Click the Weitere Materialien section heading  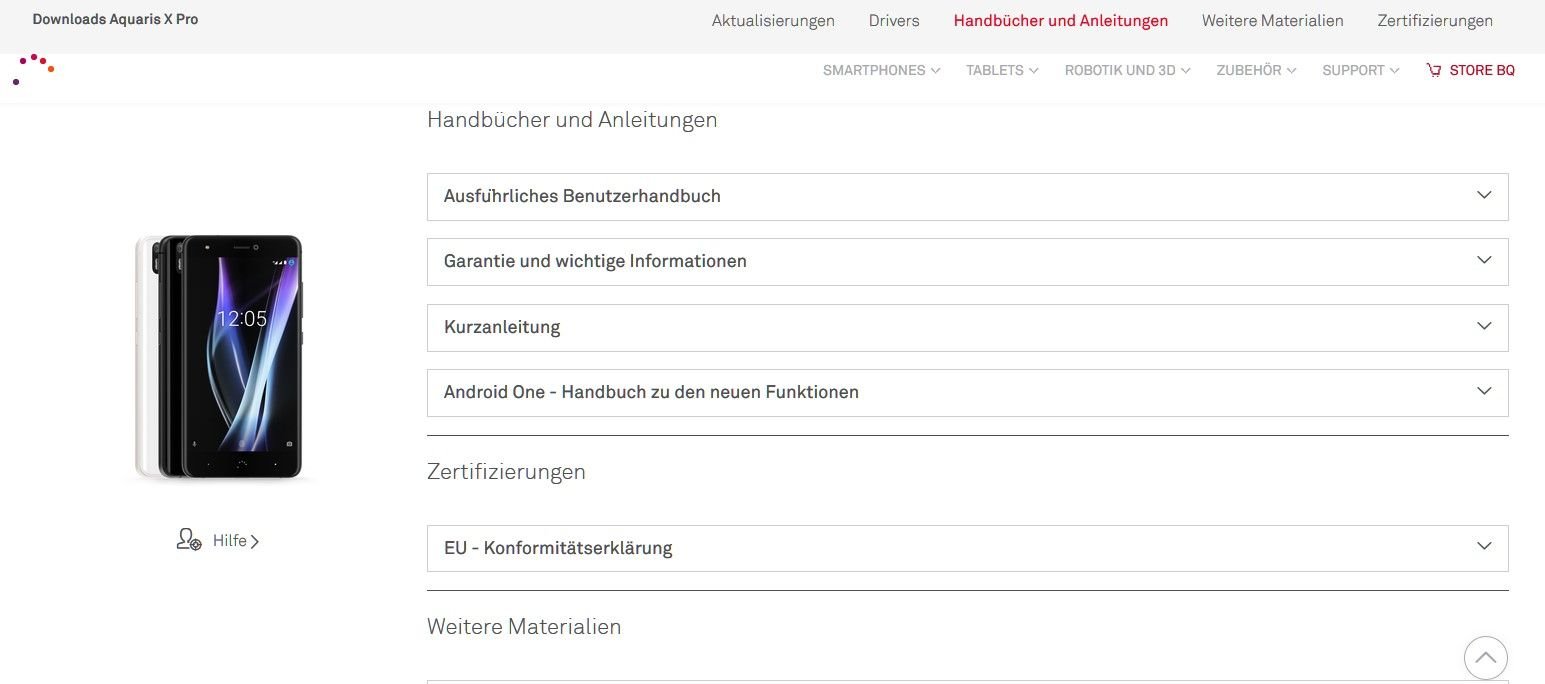(524, 627)
